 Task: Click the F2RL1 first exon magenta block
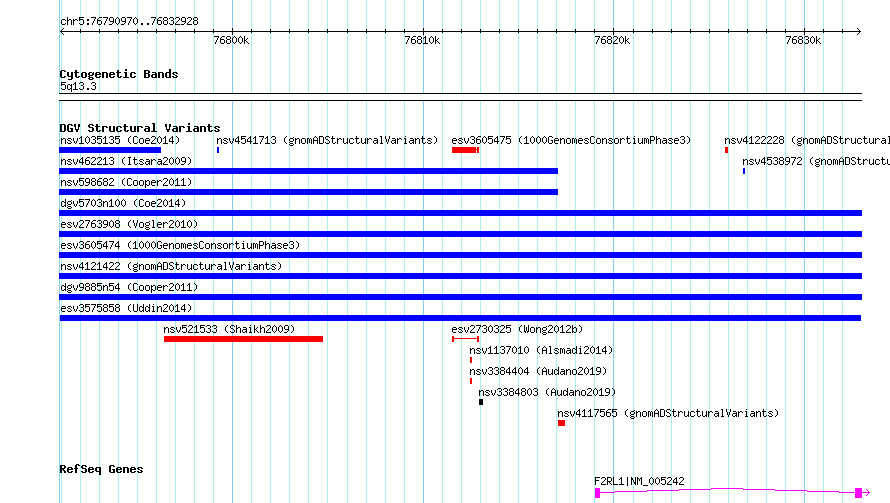click(598, 493)
